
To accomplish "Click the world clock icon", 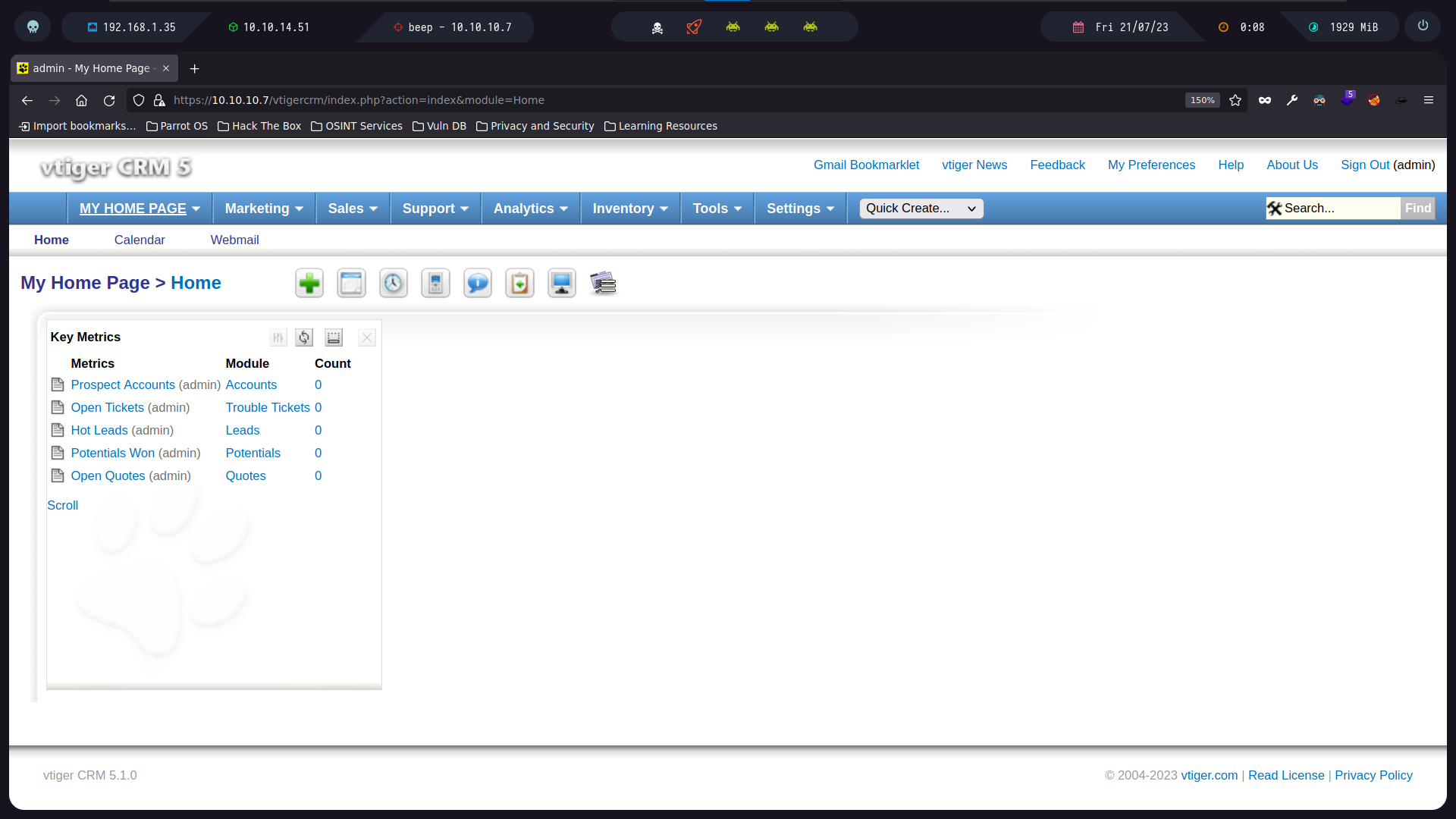I will (x=393, y=284).
